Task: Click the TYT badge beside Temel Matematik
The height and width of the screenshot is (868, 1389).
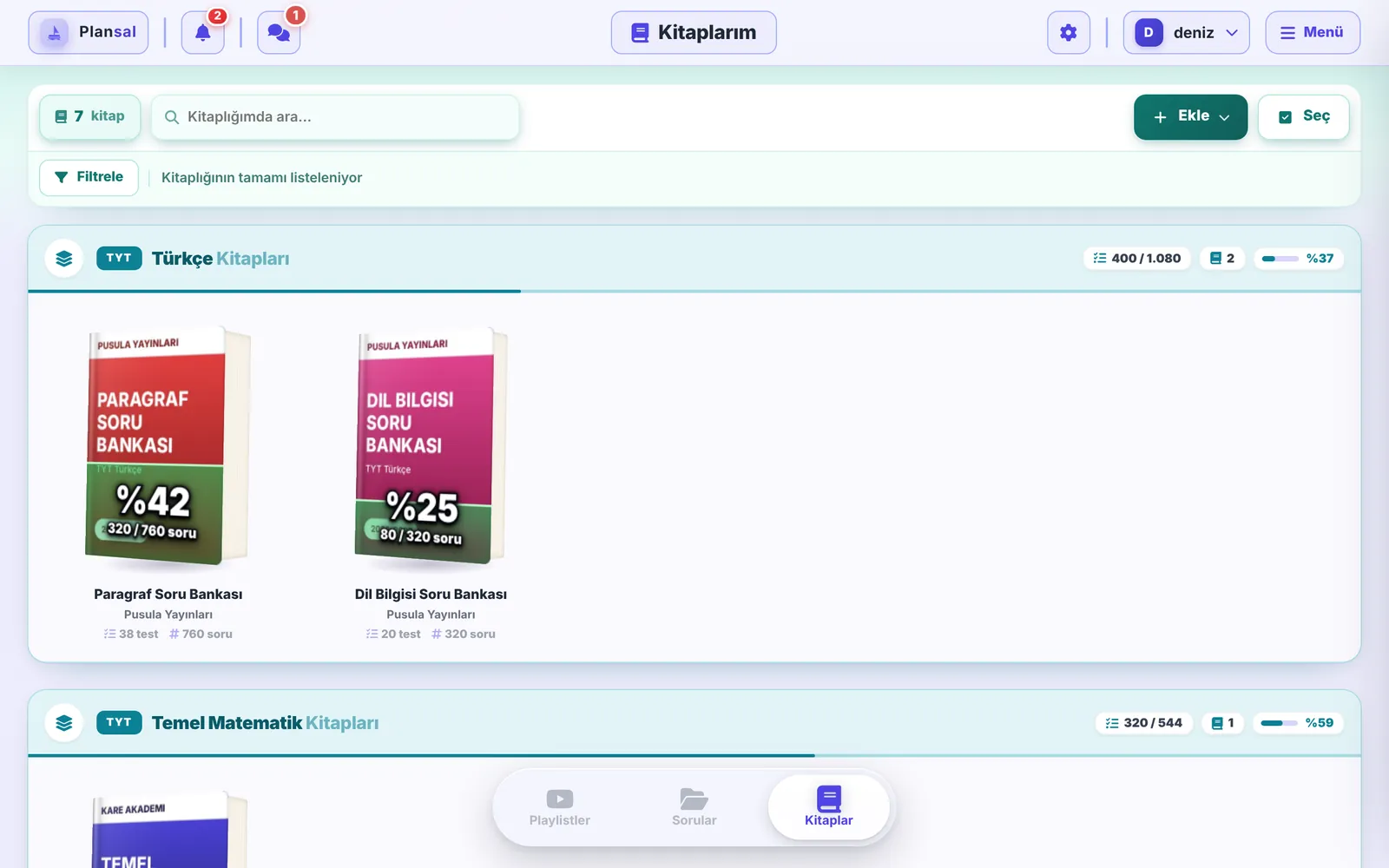Action: 119,723
